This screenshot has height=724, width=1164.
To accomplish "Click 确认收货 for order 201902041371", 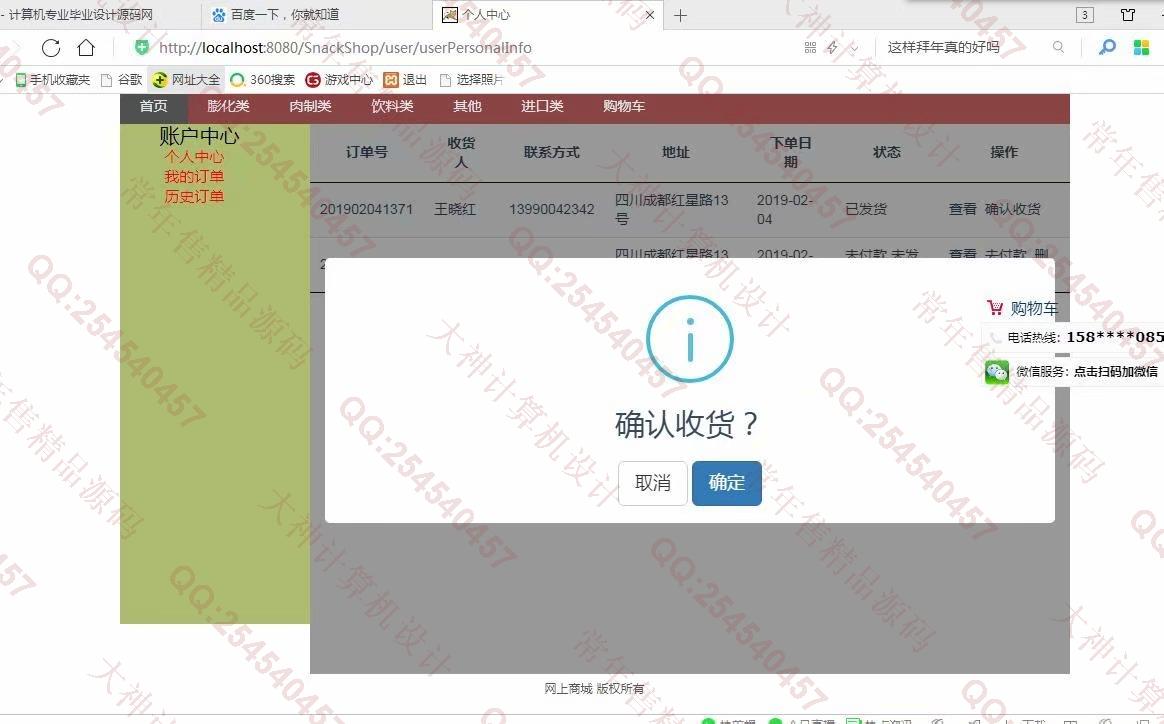I will pyautogui.click(x=1013, y=209).
